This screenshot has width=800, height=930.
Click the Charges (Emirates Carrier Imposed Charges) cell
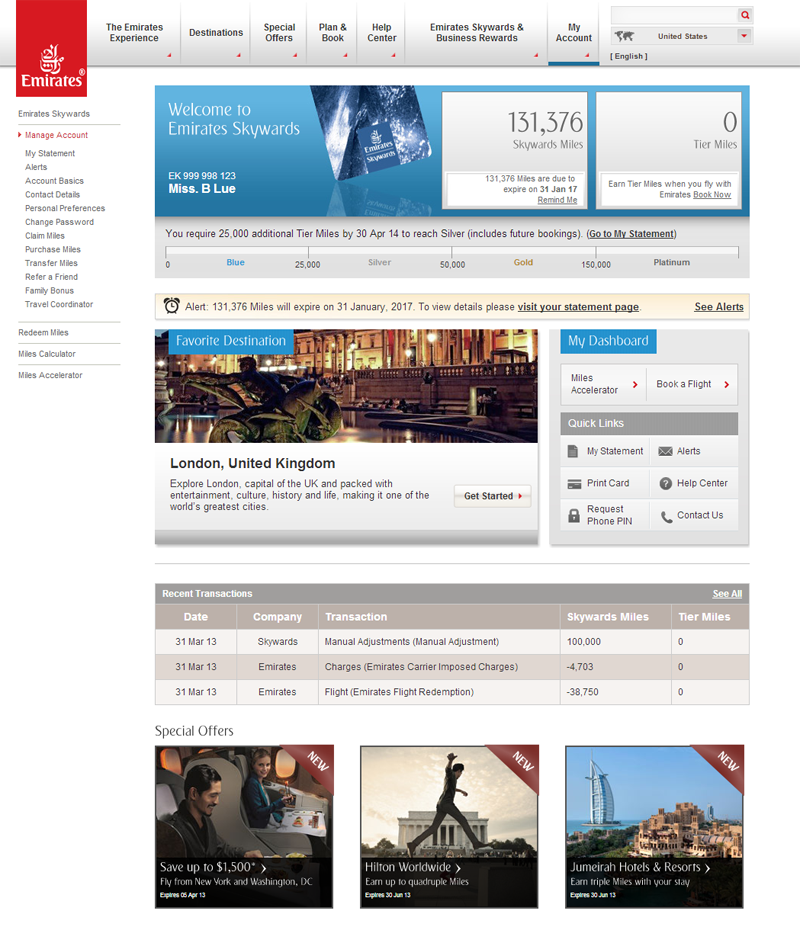[439, 667]
